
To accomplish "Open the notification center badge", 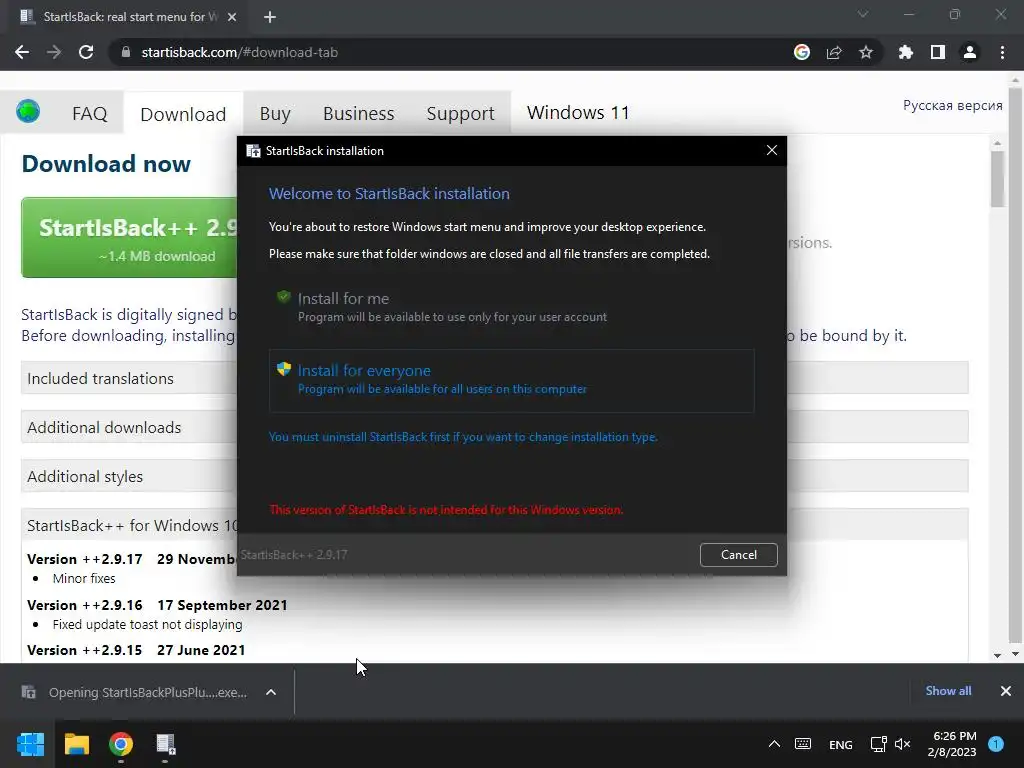I will [x=996, y=743].
